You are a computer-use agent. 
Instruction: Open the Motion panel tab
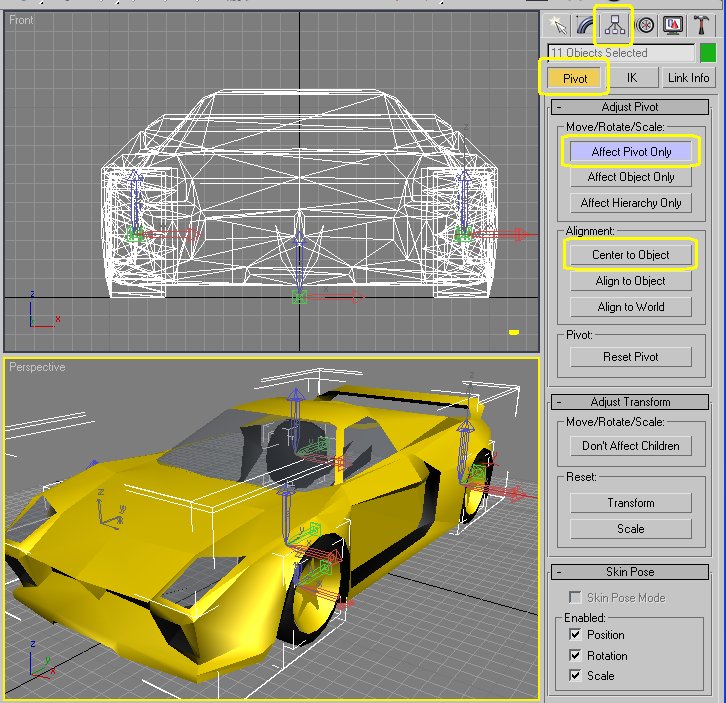645,24
